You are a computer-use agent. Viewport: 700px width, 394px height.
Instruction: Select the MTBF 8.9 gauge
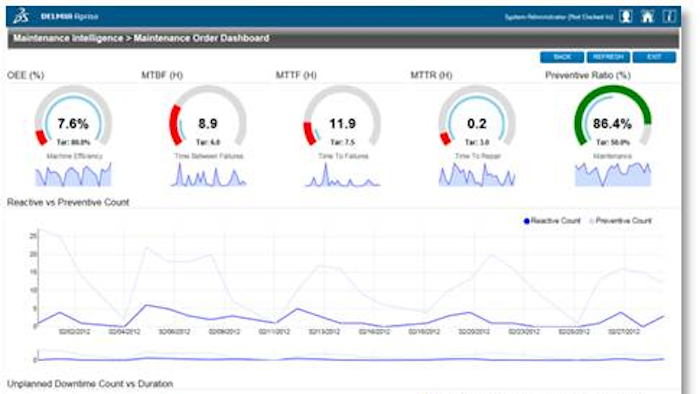208,117
